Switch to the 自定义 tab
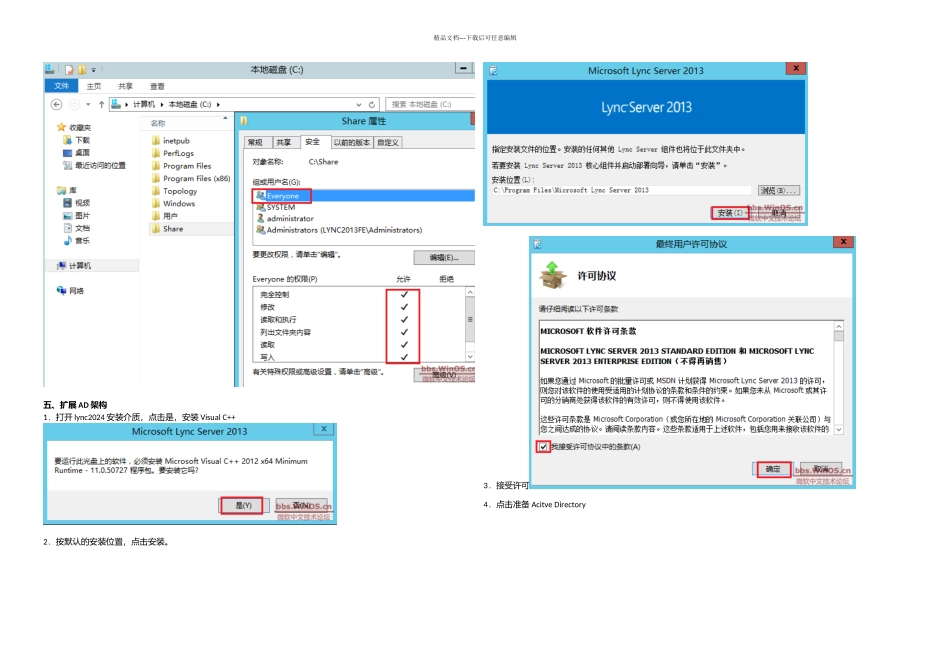950x672 pixels. click(x=388, y=142)
